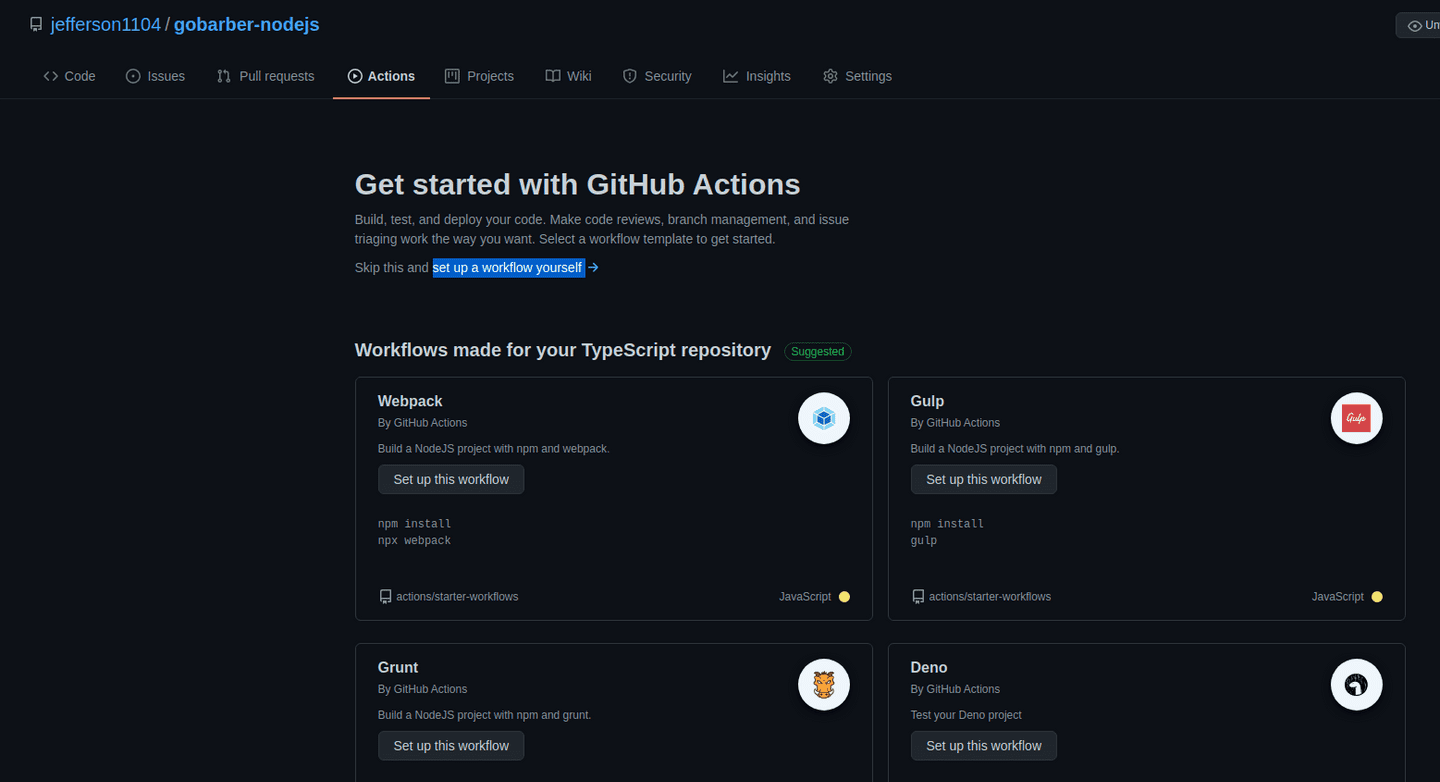The width and height of the screenshot is (1440, 782).
Task: Click the arrow after 'set up a workflow yourself'
Action: (594, 267)
